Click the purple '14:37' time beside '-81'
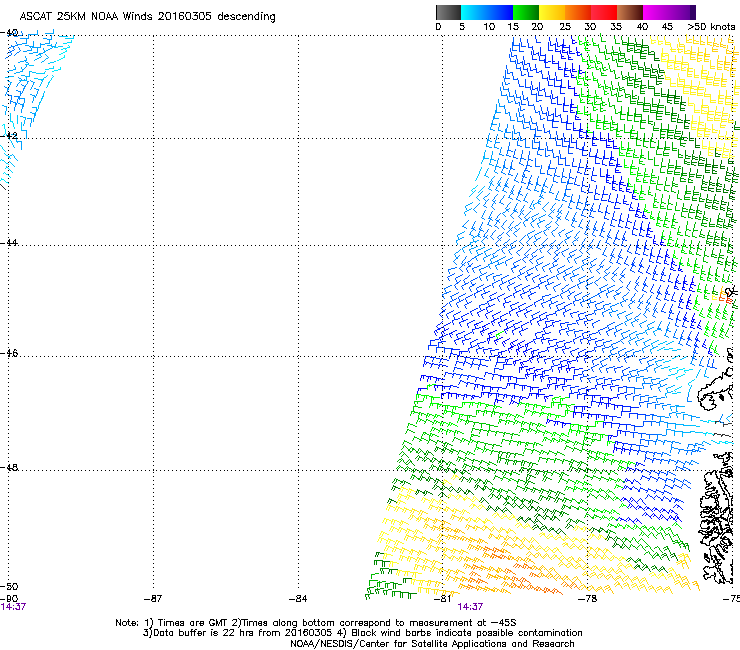 [x=470, y=607]
